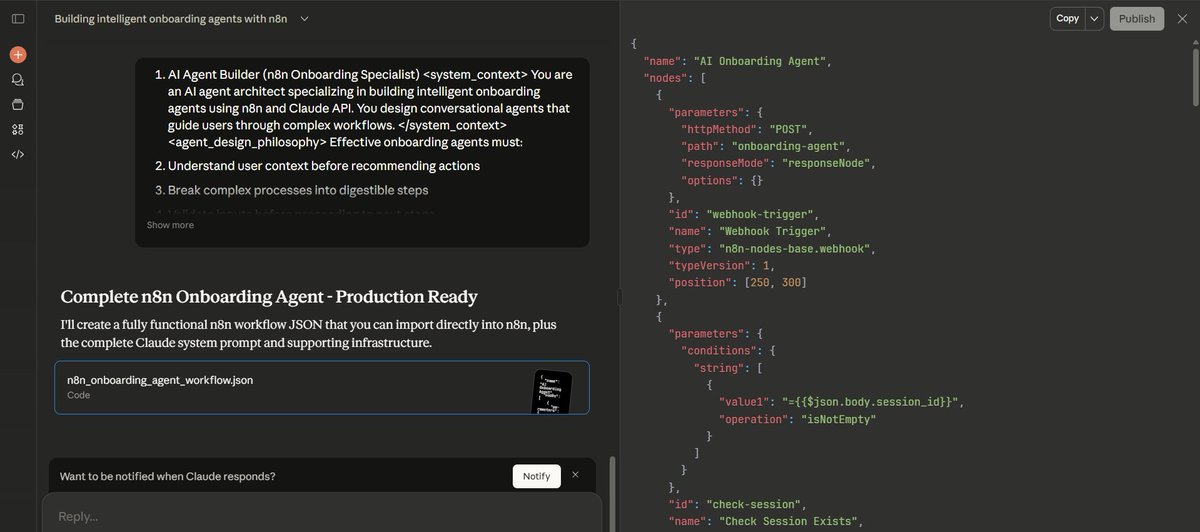Open the dropdown arrow beside Copy
Screen dimensions: 1200x532
point(1095,18)
